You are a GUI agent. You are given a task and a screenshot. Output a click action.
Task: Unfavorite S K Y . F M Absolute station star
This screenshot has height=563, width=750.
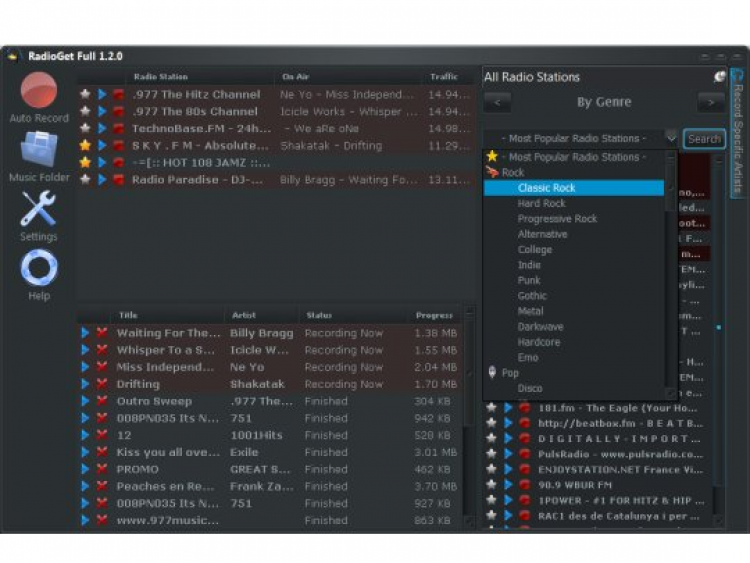click(x=85, y=145)
